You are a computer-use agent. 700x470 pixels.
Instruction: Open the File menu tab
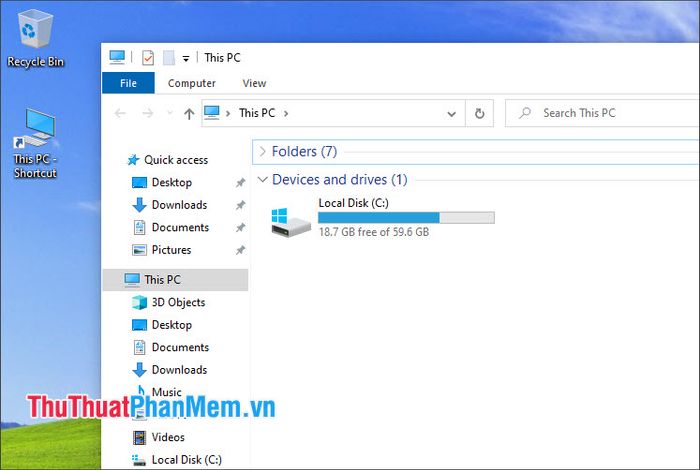click(128, 83)
